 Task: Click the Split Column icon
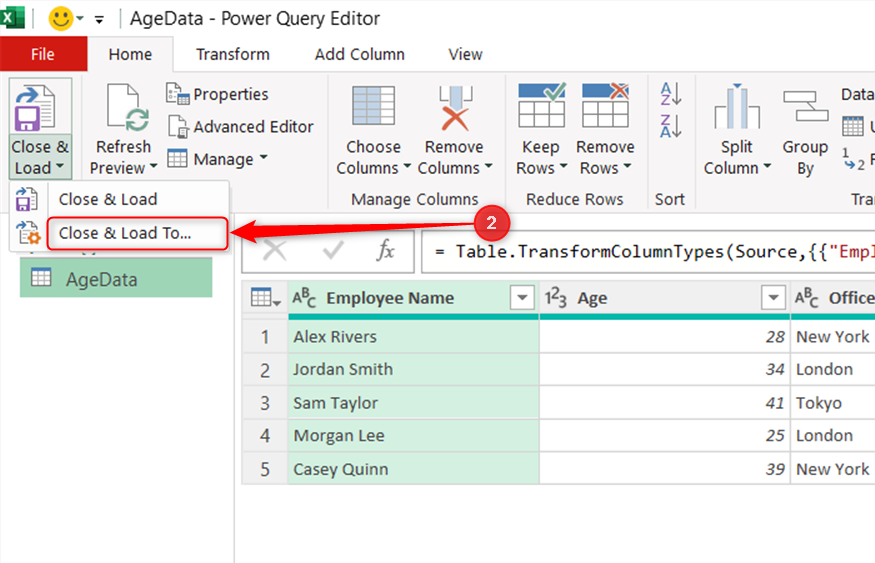tap(737, 106)
